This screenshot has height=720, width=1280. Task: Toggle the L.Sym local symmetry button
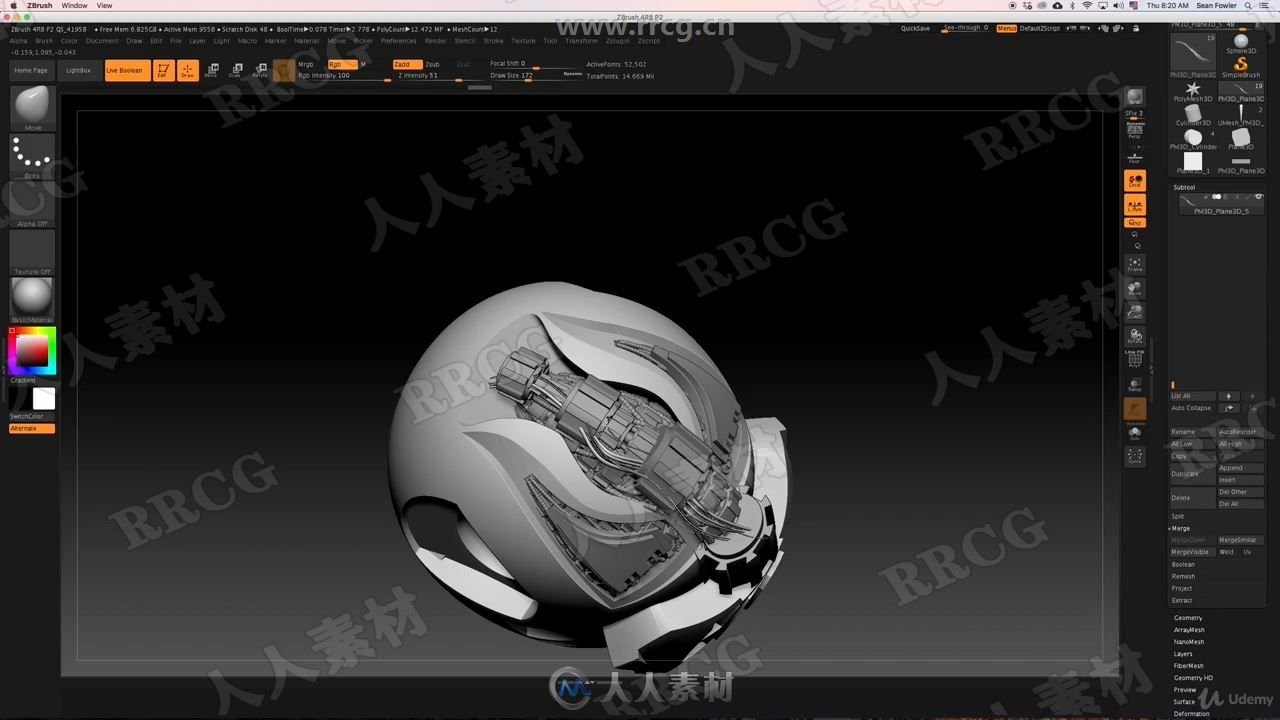1135,206
